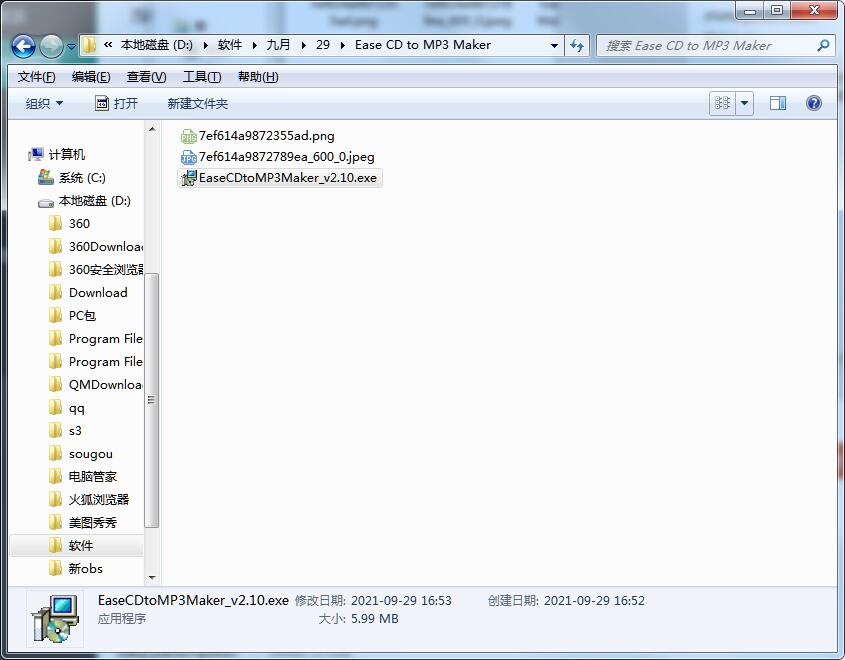Click the refresh button beside address bar

[x=577, y=46]
